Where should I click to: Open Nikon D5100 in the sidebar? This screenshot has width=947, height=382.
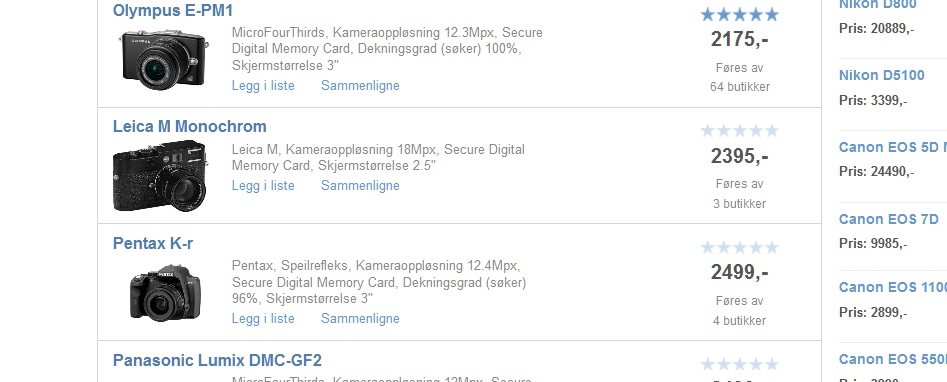click(x=882, y=75)
